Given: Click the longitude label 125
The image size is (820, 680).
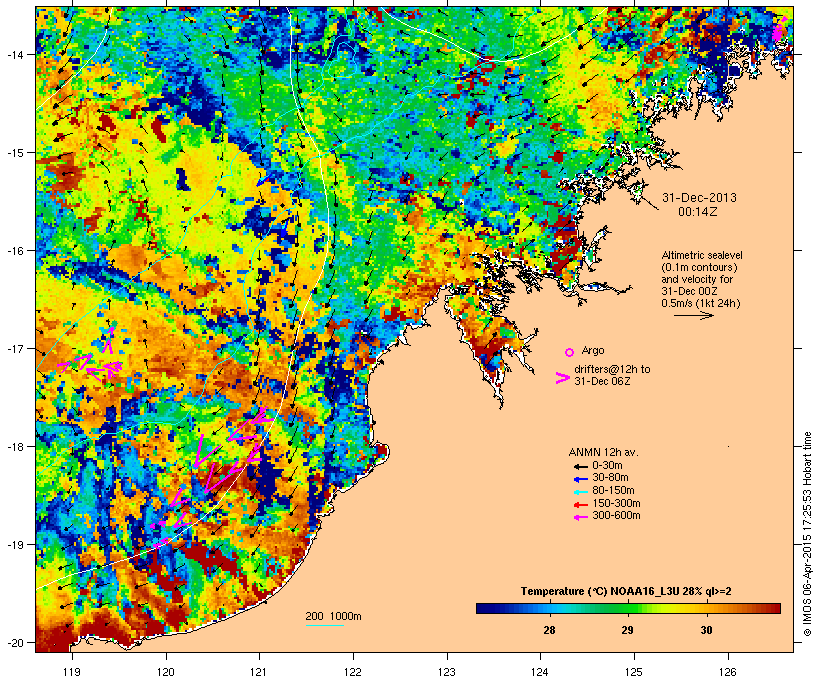Looking at the screenshot, I should point(634,672).
